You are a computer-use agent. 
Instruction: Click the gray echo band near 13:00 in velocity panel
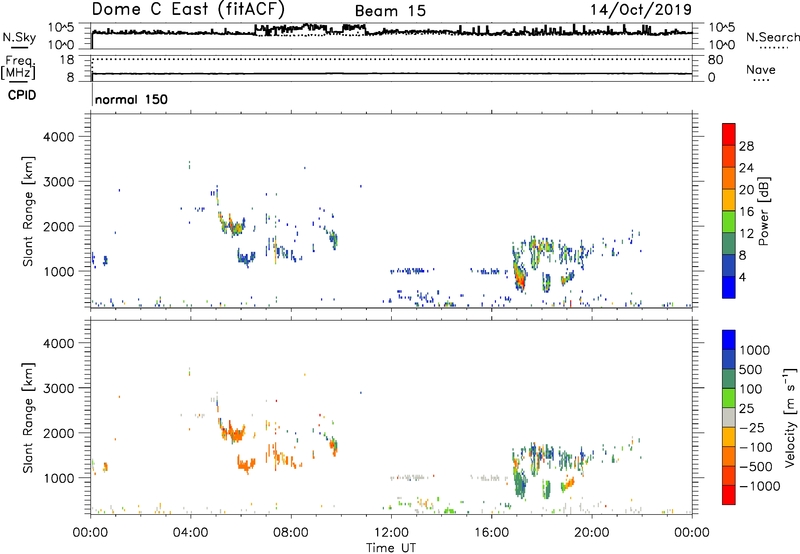point(411,478)
